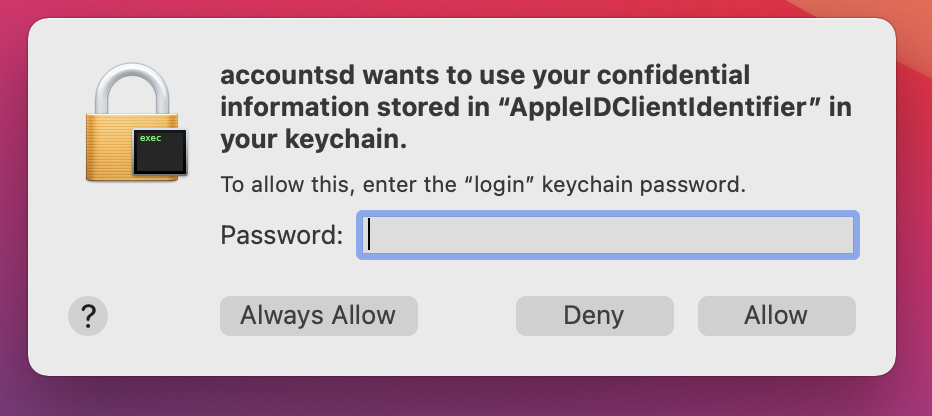Click the green "exec" text on badge
Image resolution: width=932 pixels, height=416 pixels.
tap(150, 138)
